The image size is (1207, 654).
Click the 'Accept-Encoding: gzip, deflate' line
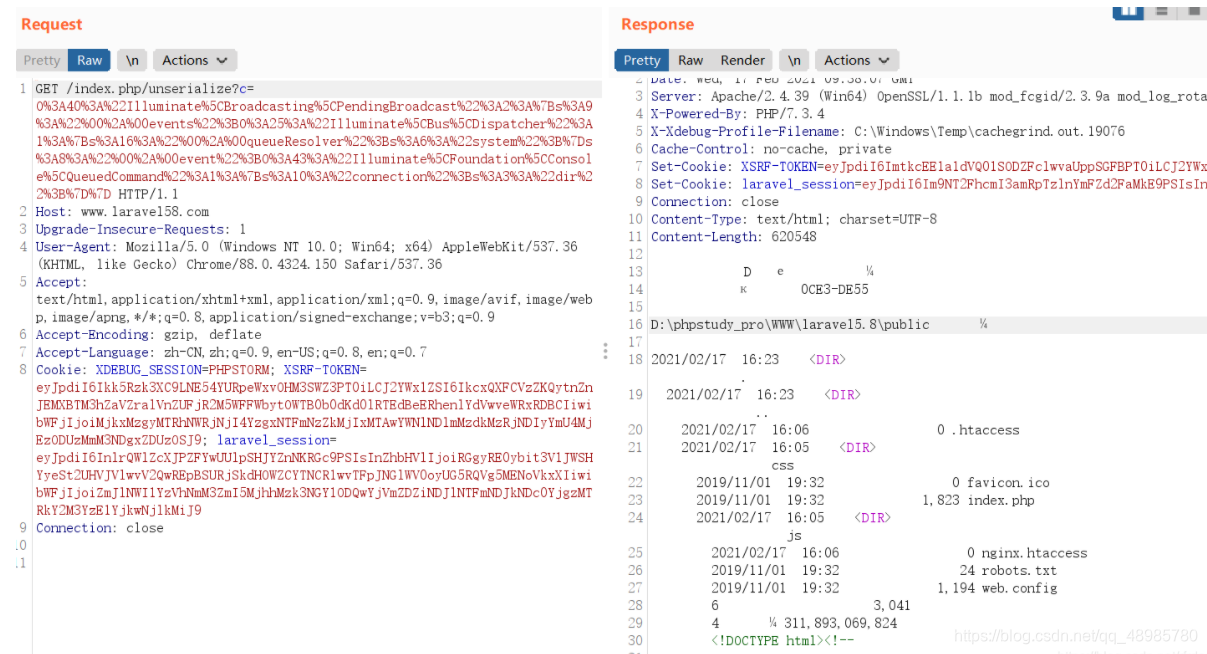(148, 335)
